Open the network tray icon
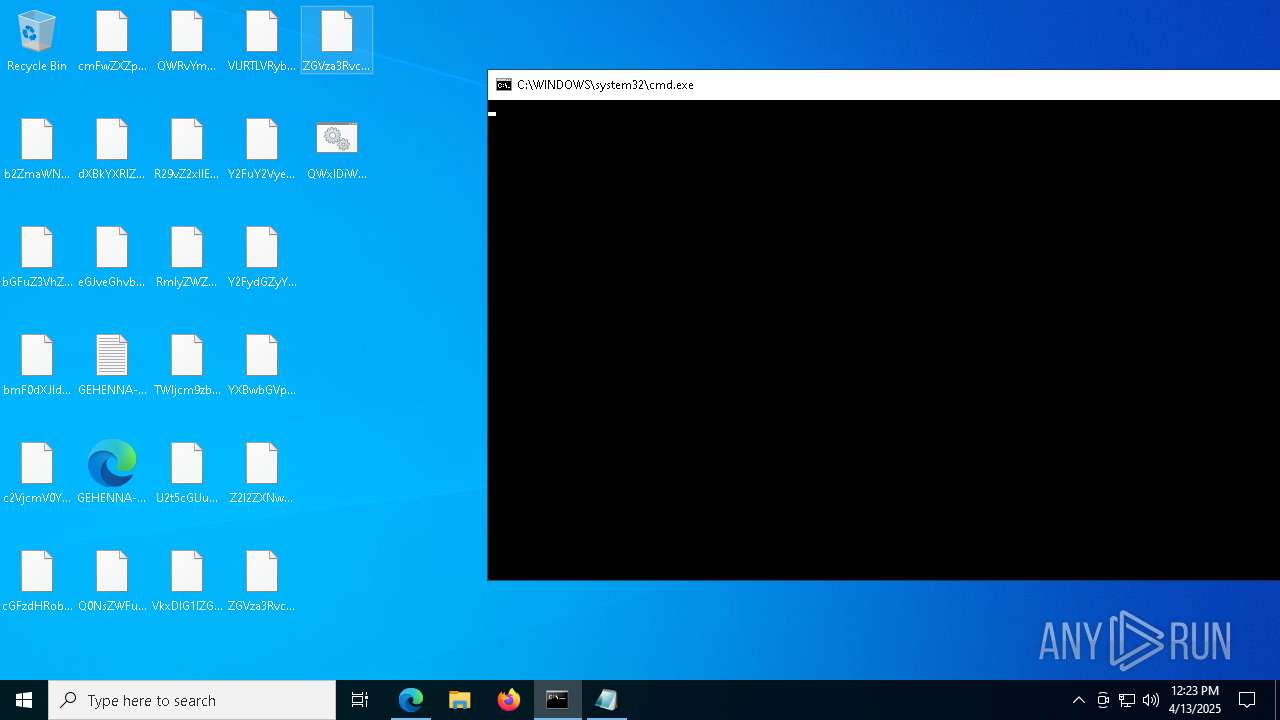This screenshot has width=1280, height=720. [1127, 700]
